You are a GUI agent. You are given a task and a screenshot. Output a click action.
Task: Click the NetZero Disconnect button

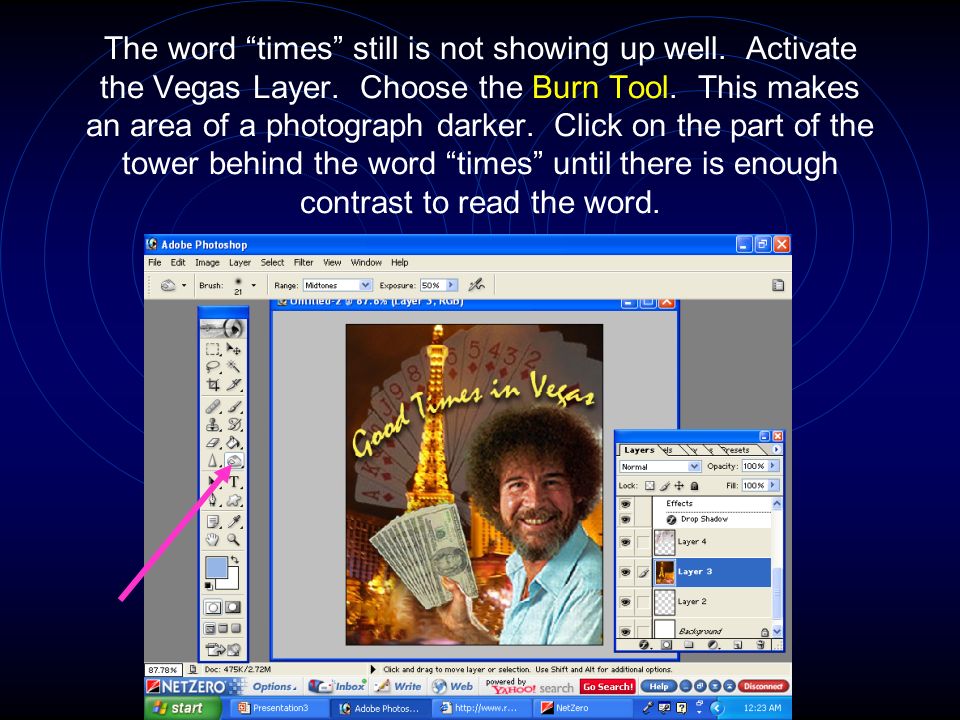pos(763,686)
